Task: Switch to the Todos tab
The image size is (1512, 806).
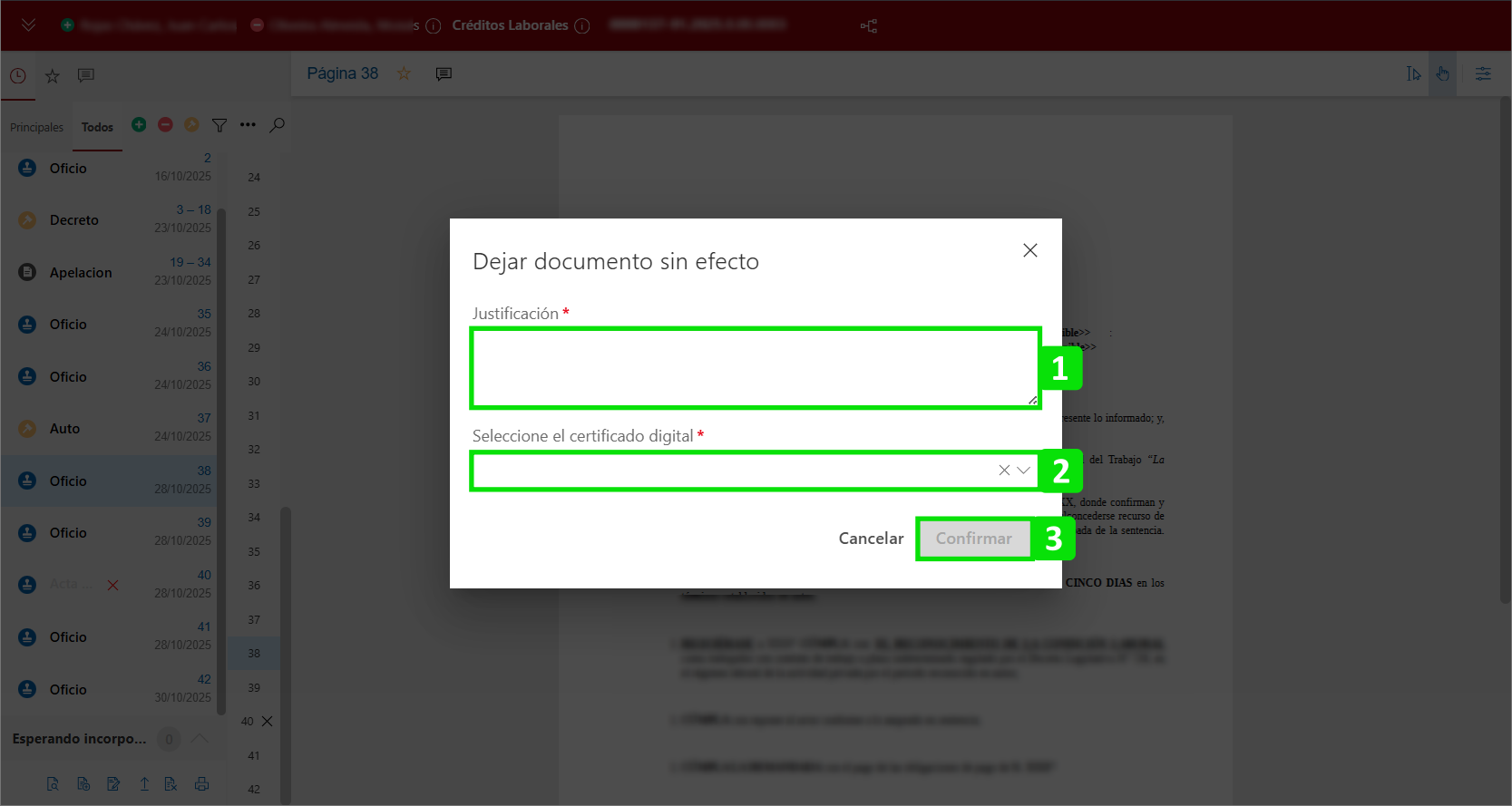Action: tap(97, 128)
